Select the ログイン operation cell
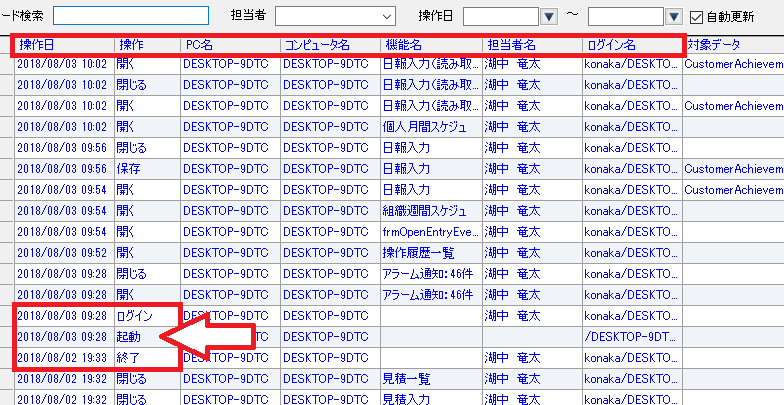 tap(145, 316)
